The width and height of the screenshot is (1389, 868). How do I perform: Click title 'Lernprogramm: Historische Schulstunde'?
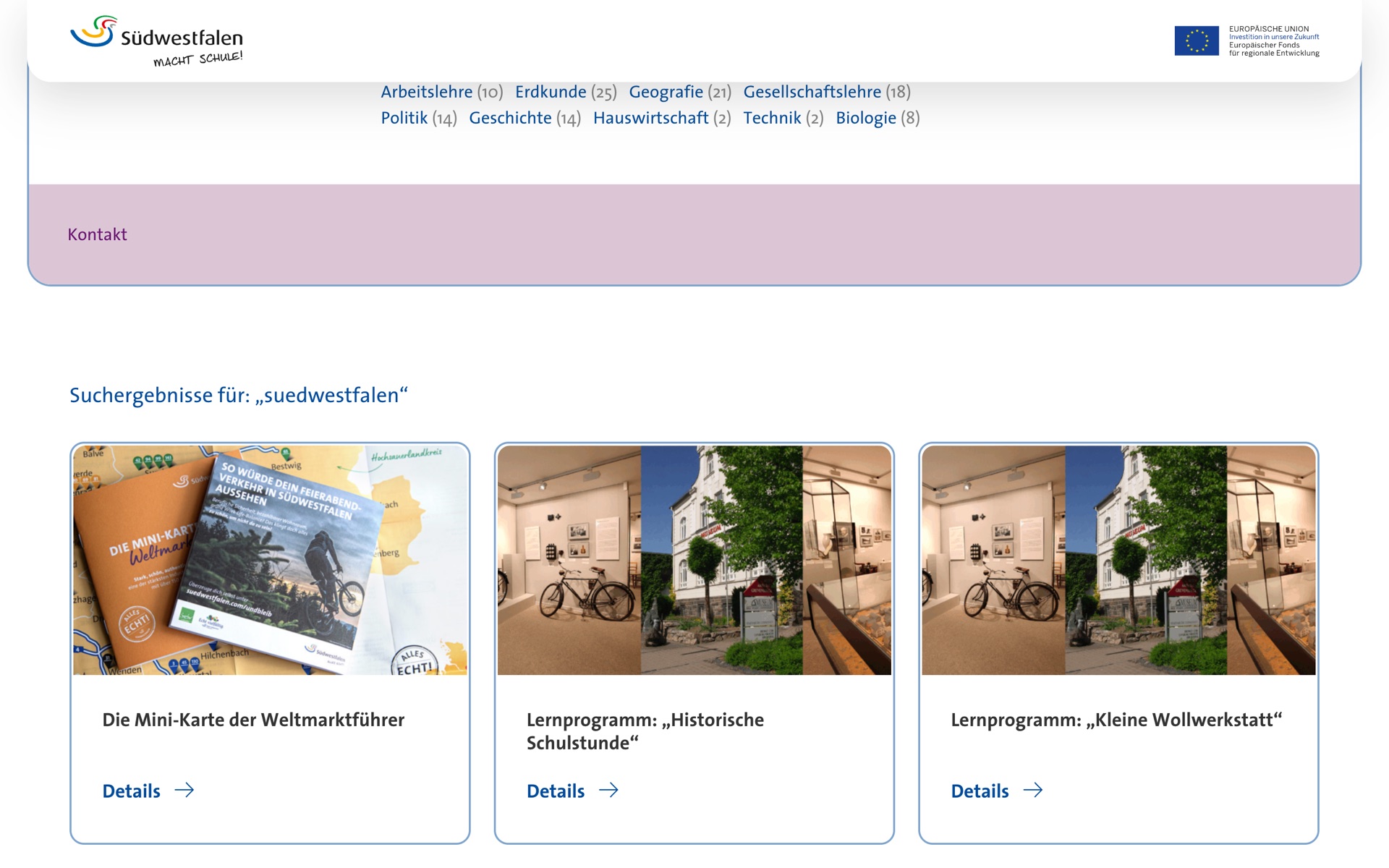point(645,731)
